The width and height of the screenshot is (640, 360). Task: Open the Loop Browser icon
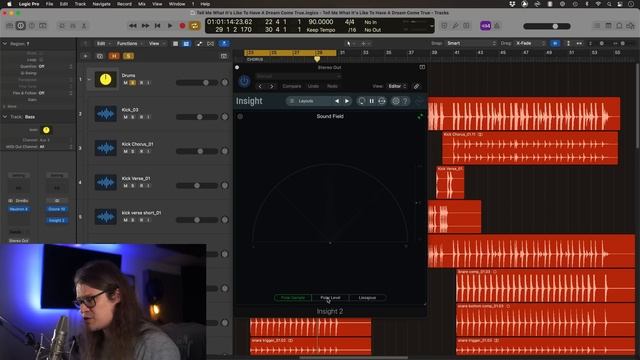coord(619,26)
